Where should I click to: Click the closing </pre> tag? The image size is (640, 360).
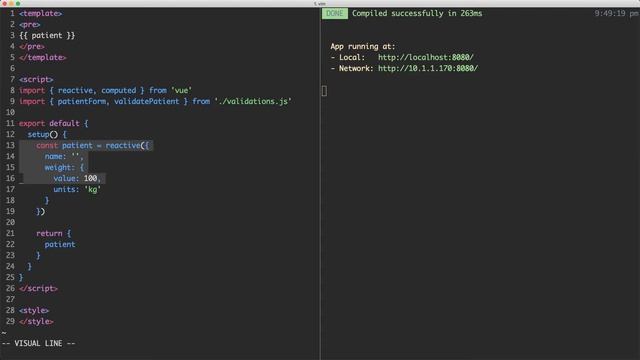click(x=32, y=47)
